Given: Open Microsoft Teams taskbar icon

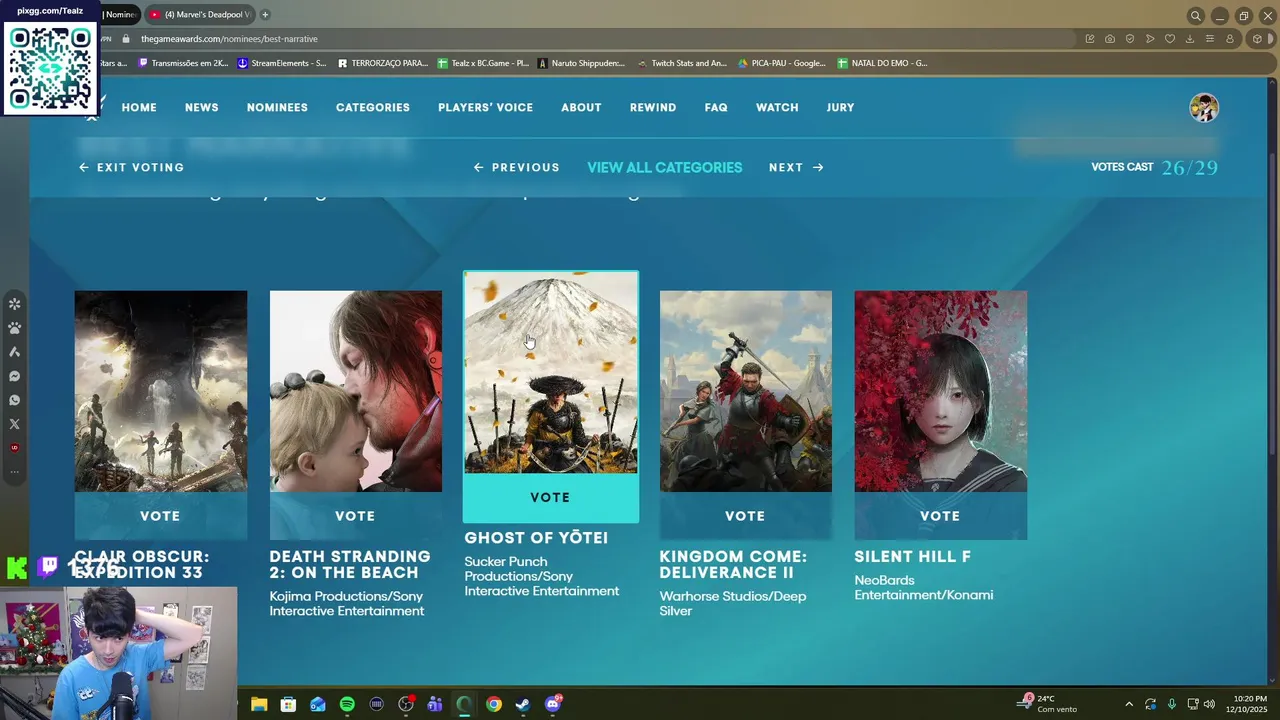Looking at the screenshot, I should tap(435, 704).
